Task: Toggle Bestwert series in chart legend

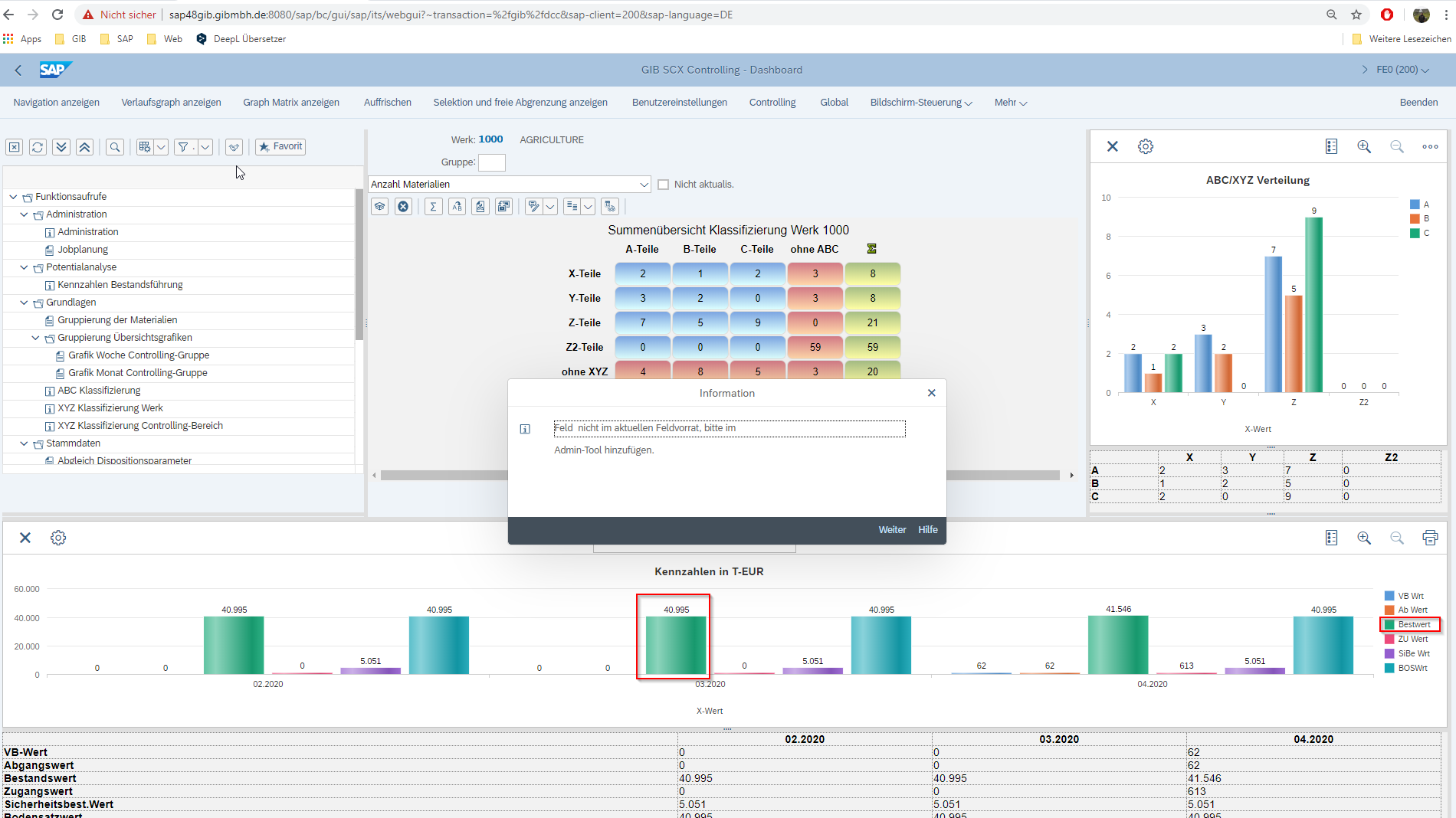Action: tap(1411, 624)
